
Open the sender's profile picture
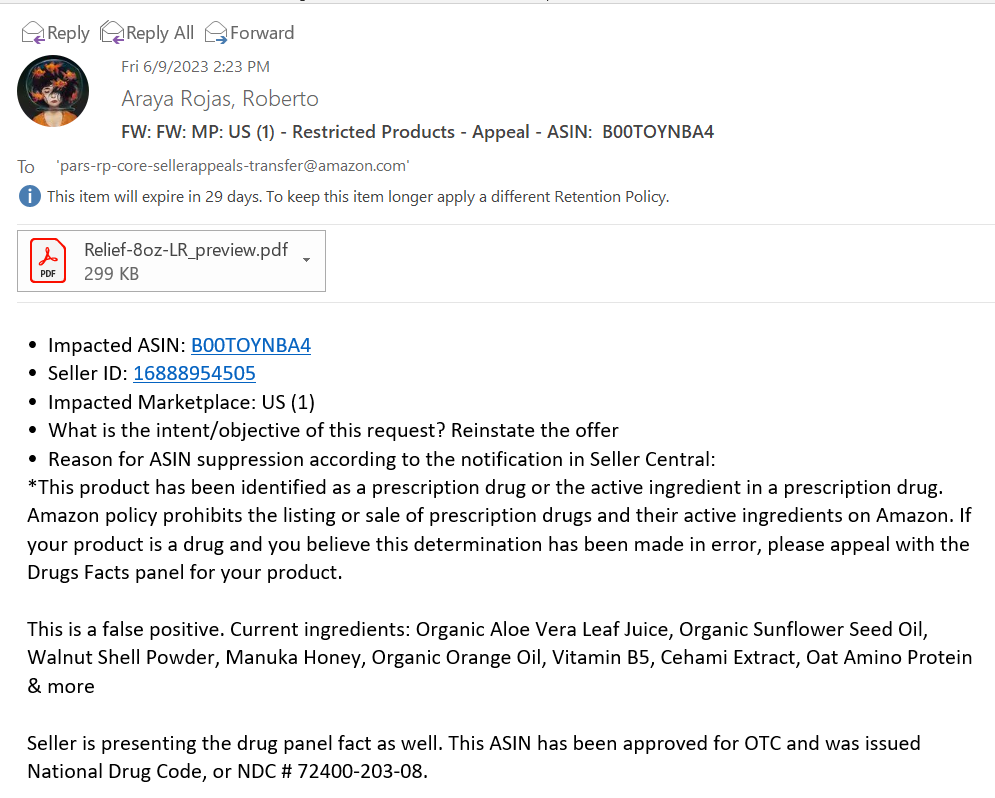coord(53,91)
